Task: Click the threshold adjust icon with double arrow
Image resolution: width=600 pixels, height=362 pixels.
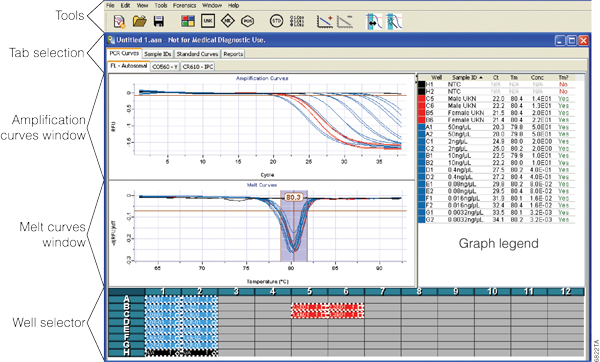Action: point(374,21)
